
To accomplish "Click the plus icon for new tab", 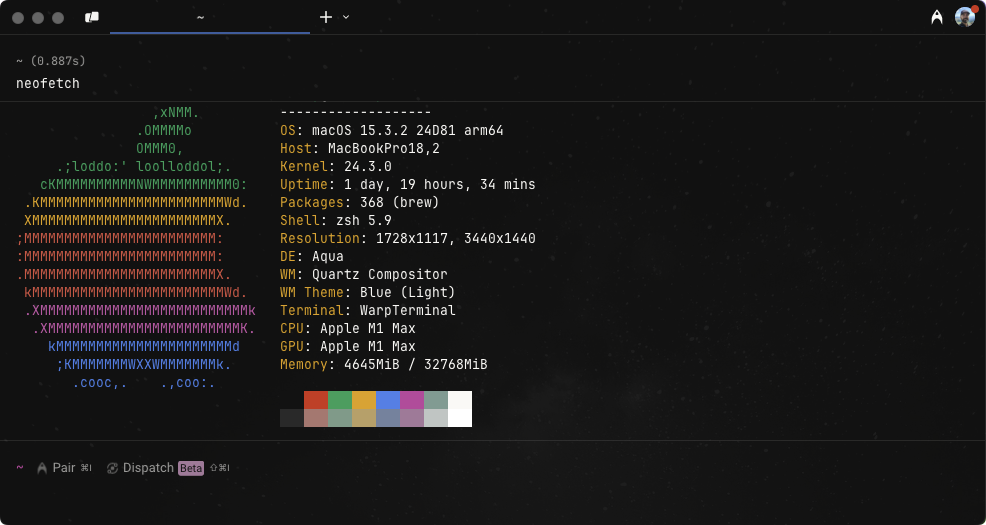I will (x=326, y=17).
